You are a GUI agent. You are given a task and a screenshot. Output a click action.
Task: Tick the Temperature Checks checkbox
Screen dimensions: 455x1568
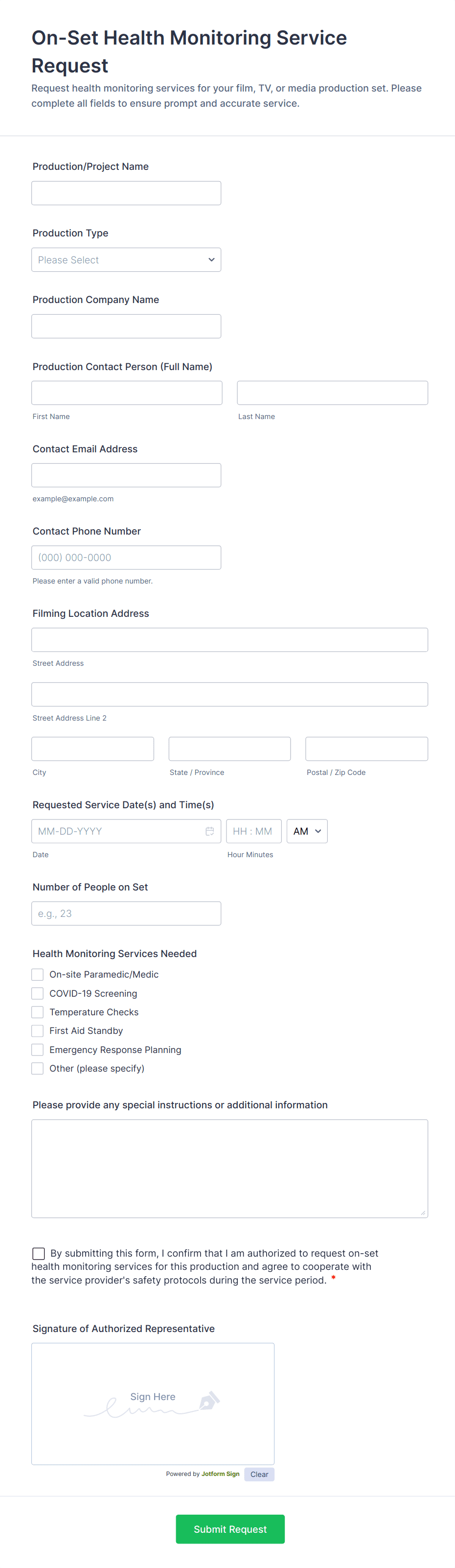(x=38, y=1012)
